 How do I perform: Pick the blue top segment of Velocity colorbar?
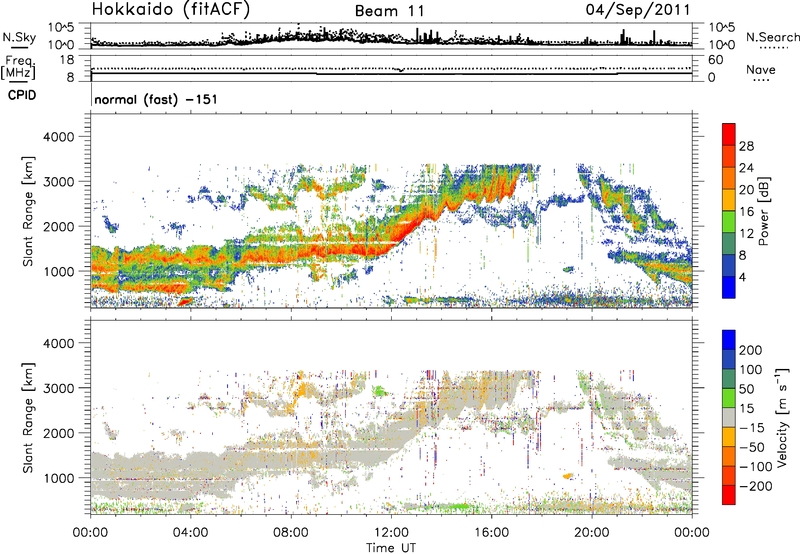point(729,340)
